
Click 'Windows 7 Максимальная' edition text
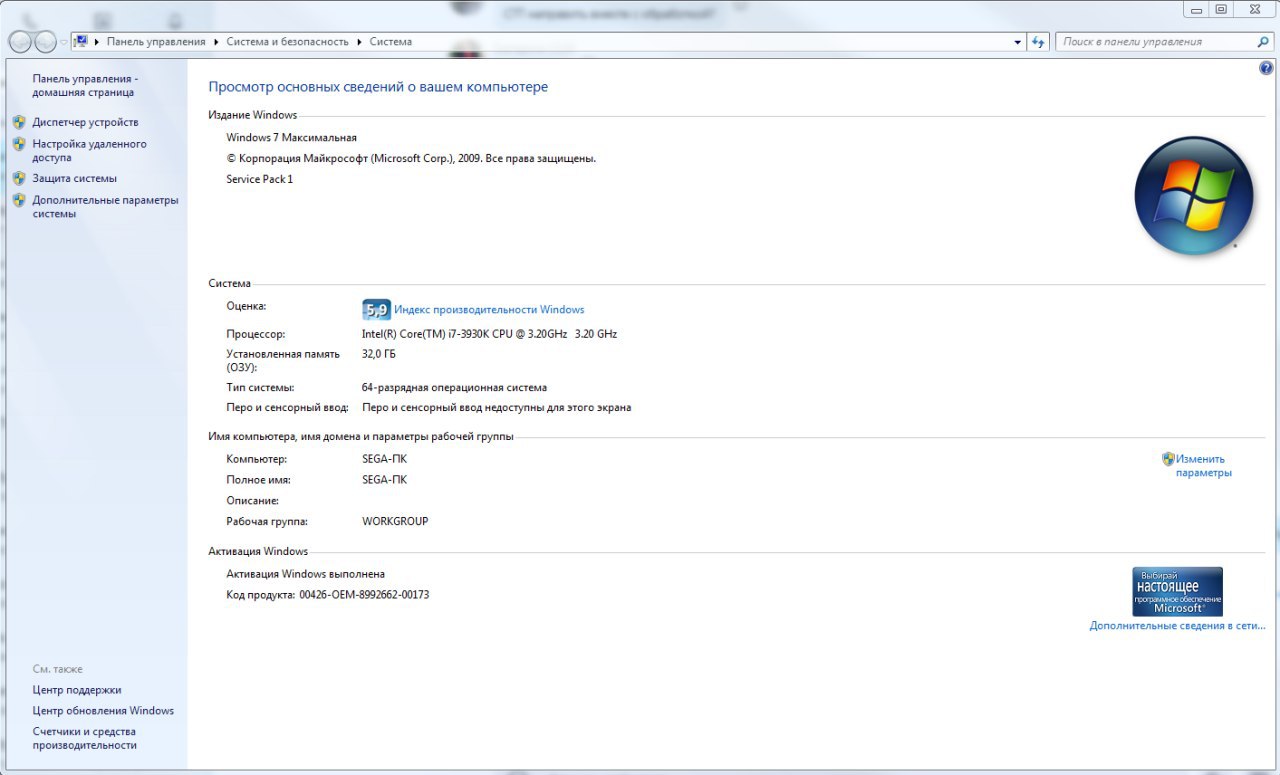point(291,138)
